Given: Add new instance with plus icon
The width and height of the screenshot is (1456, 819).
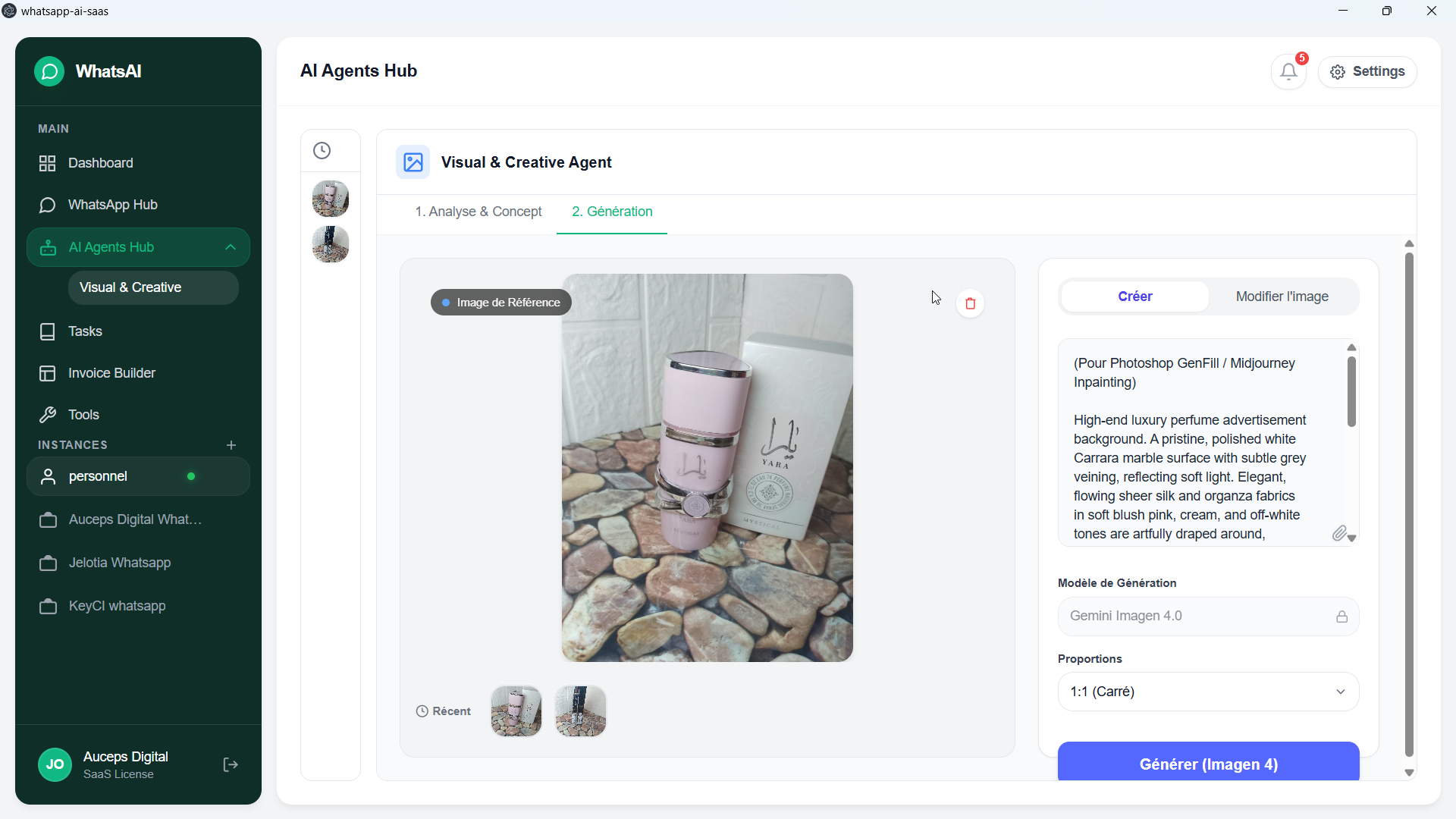Looking at the screenshot, I should coord(231,445).
